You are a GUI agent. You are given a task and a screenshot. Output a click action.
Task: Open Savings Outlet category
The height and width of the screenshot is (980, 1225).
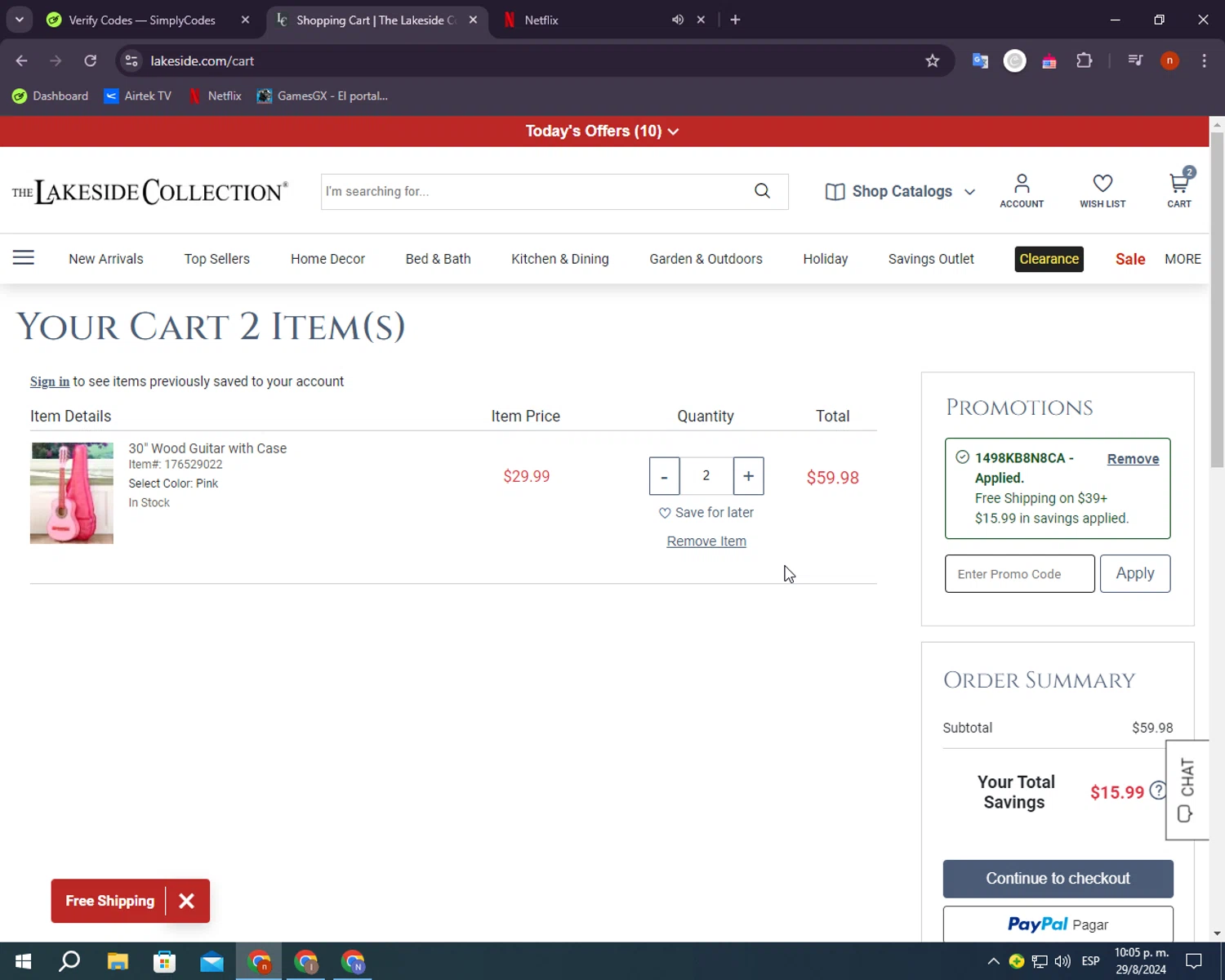click(931, 259)
